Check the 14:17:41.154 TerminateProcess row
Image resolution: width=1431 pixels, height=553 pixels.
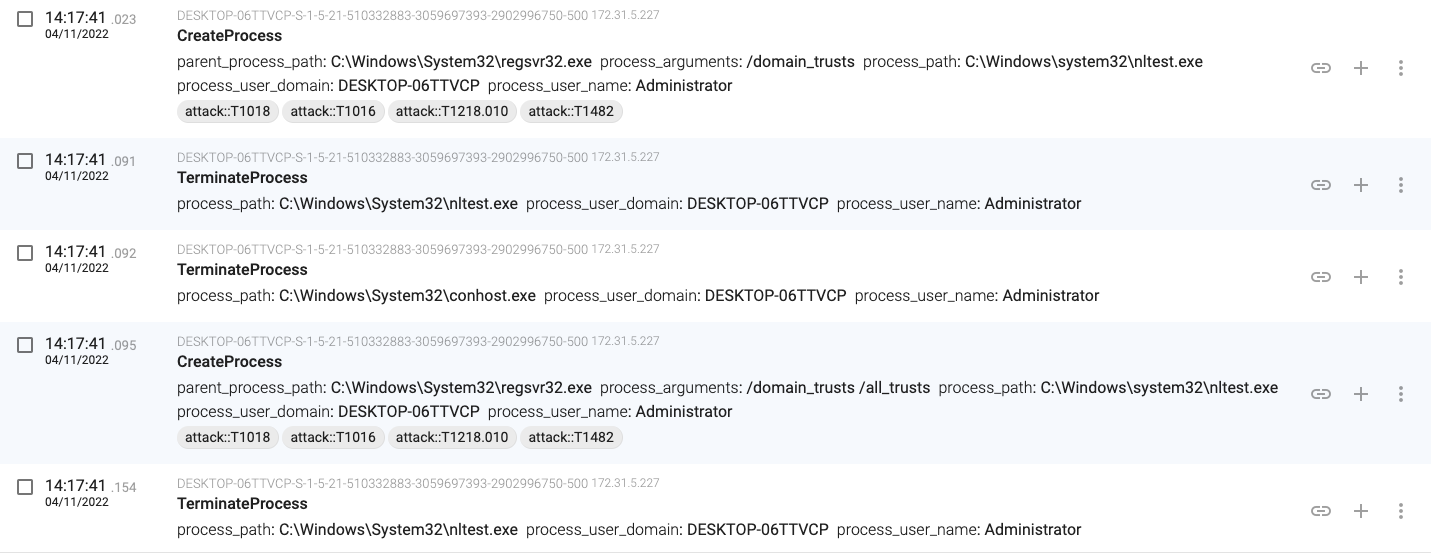25,487
